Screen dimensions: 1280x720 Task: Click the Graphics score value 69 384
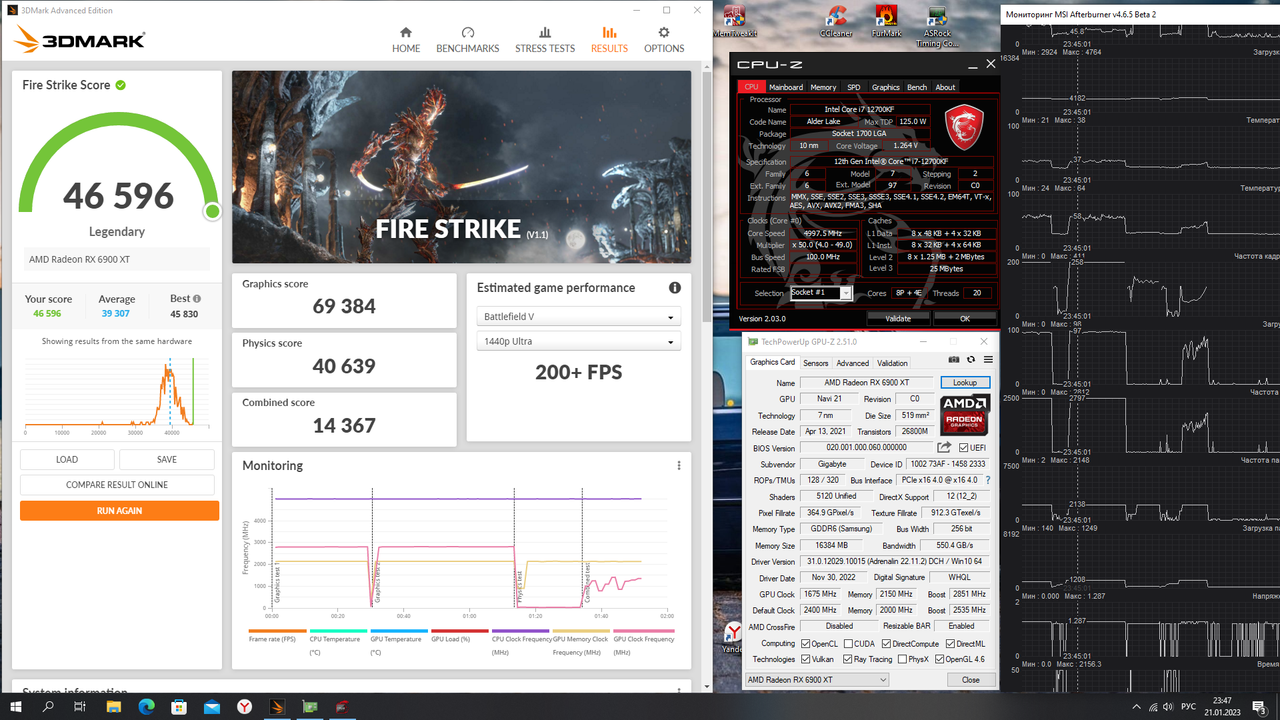coord(344,306)
